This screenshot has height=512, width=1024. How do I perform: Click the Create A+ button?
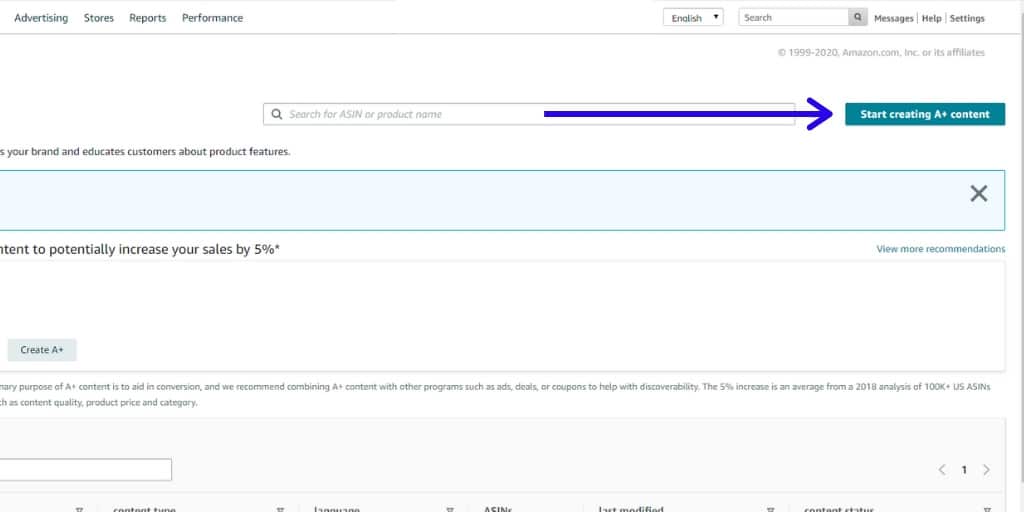[x=42, y=350]
